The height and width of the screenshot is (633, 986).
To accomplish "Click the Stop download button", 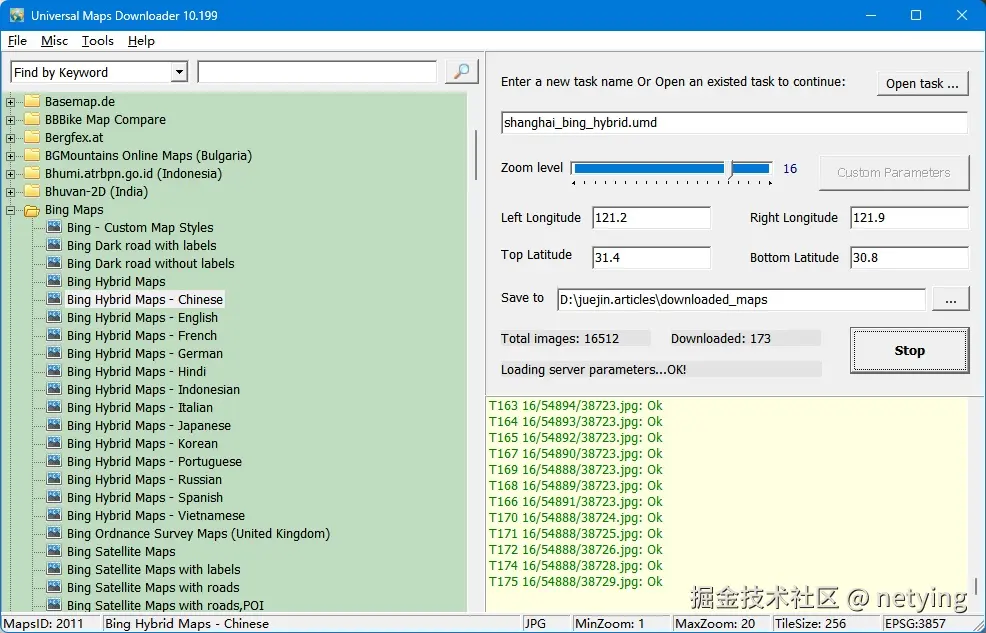I will click(x=909, y=350).
